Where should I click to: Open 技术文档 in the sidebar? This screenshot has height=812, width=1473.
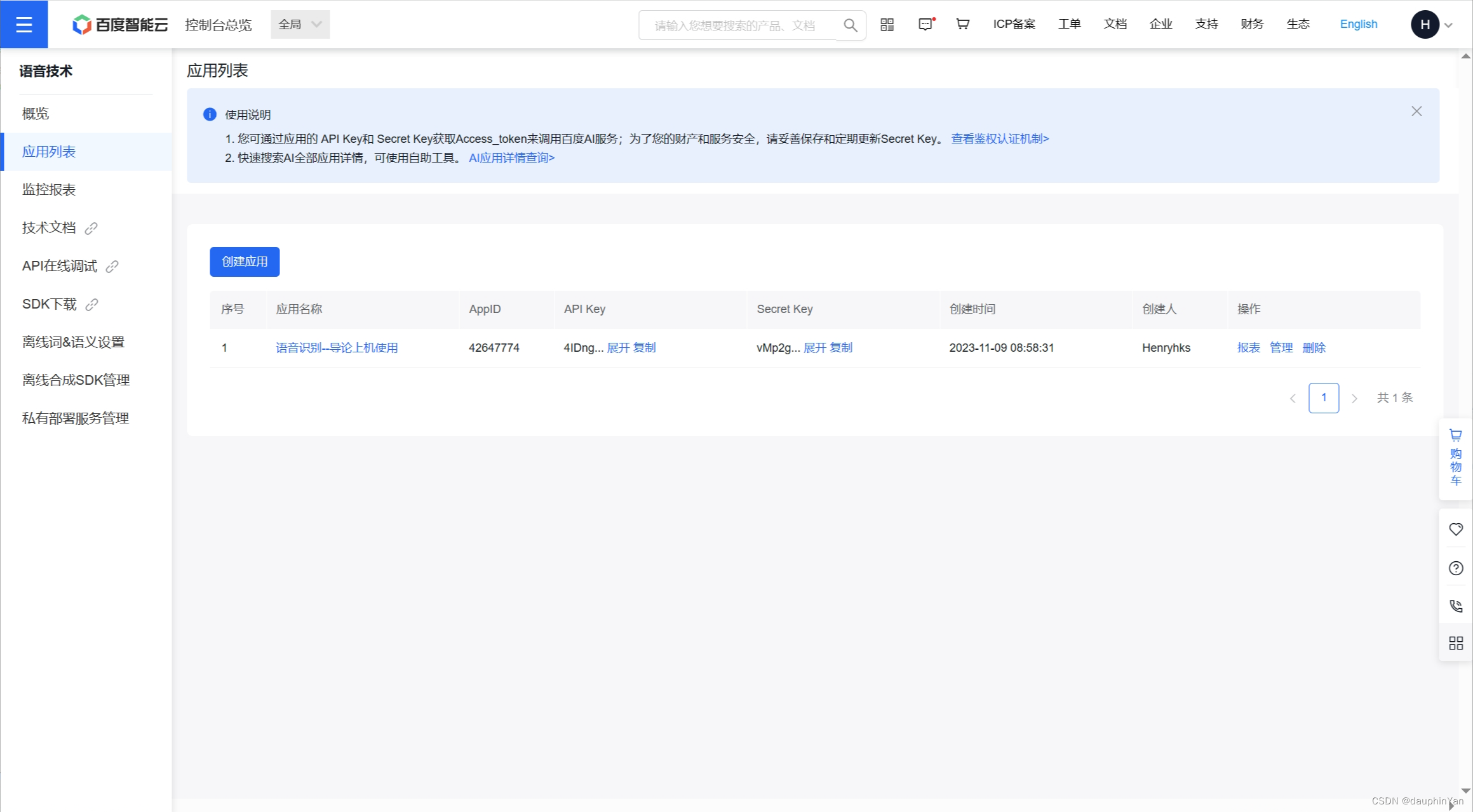49,227
